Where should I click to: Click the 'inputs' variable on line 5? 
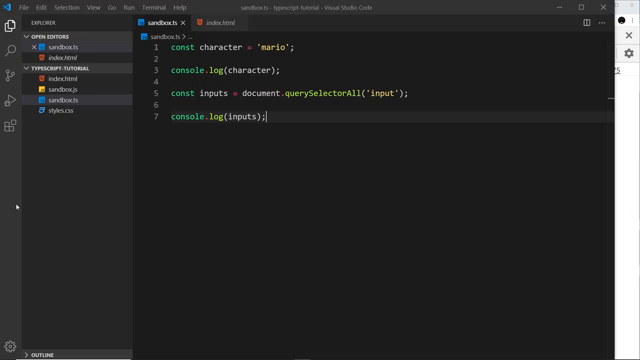(x=213, y=93)
